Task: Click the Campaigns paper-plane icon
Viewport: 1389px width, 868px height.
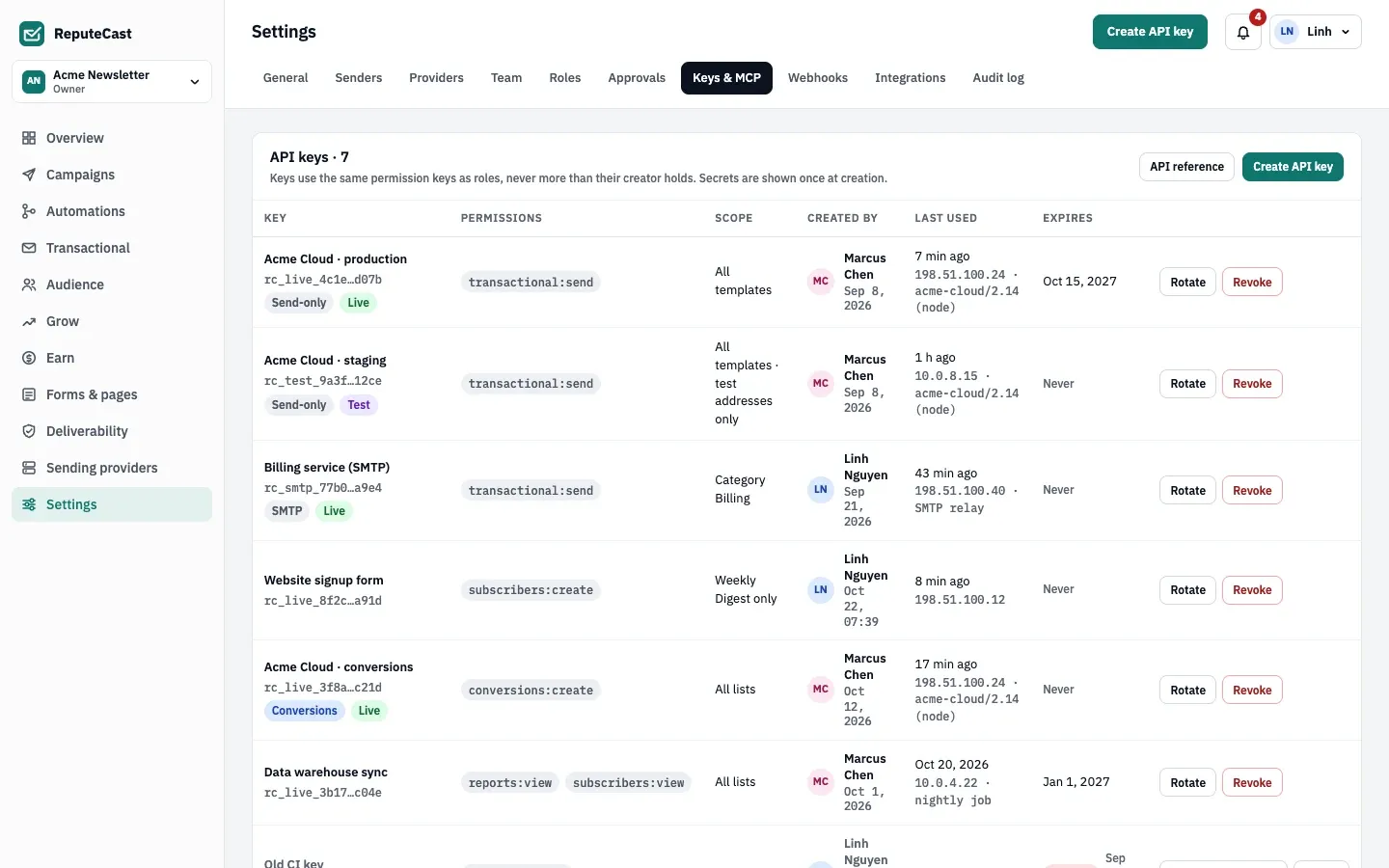Action: point(29,175)
